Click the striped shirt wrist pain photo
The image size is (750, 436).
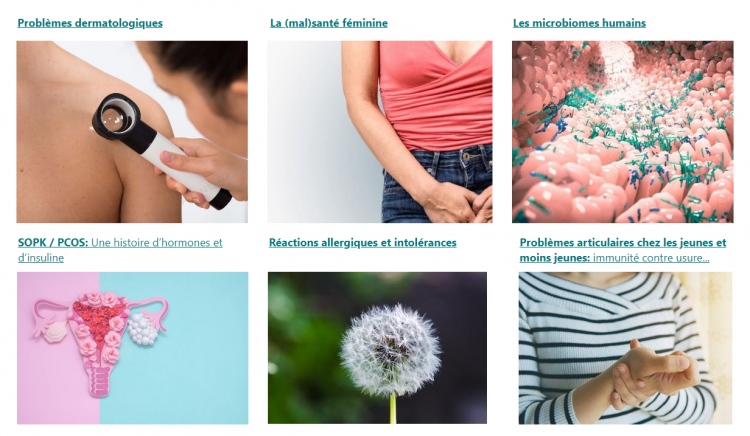[625, 348]
